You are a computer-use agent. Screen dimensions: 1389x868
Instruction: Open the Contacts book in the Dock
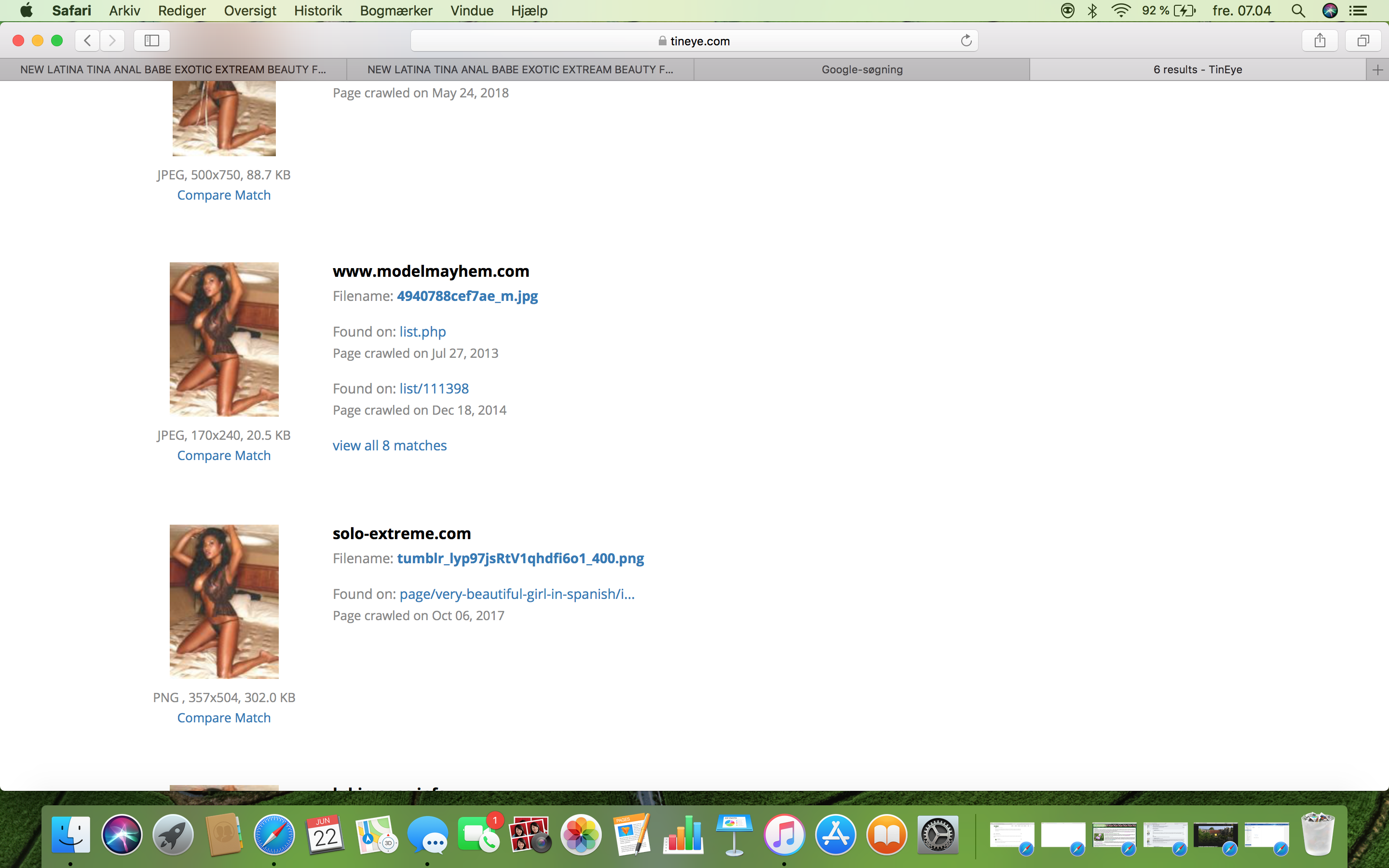pyautogui.click(x=223, y=835)
